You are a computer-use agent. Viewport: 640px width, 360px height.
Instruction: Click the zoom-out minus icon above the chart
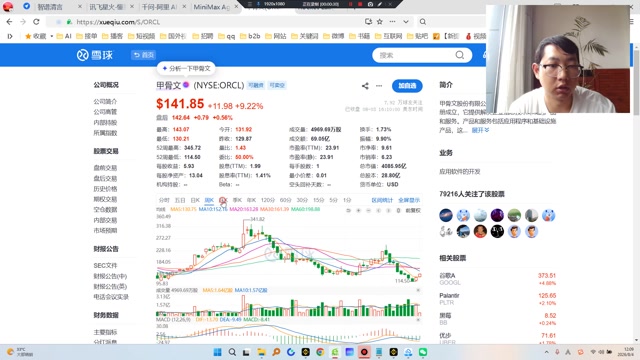click(x=368, y=211)
